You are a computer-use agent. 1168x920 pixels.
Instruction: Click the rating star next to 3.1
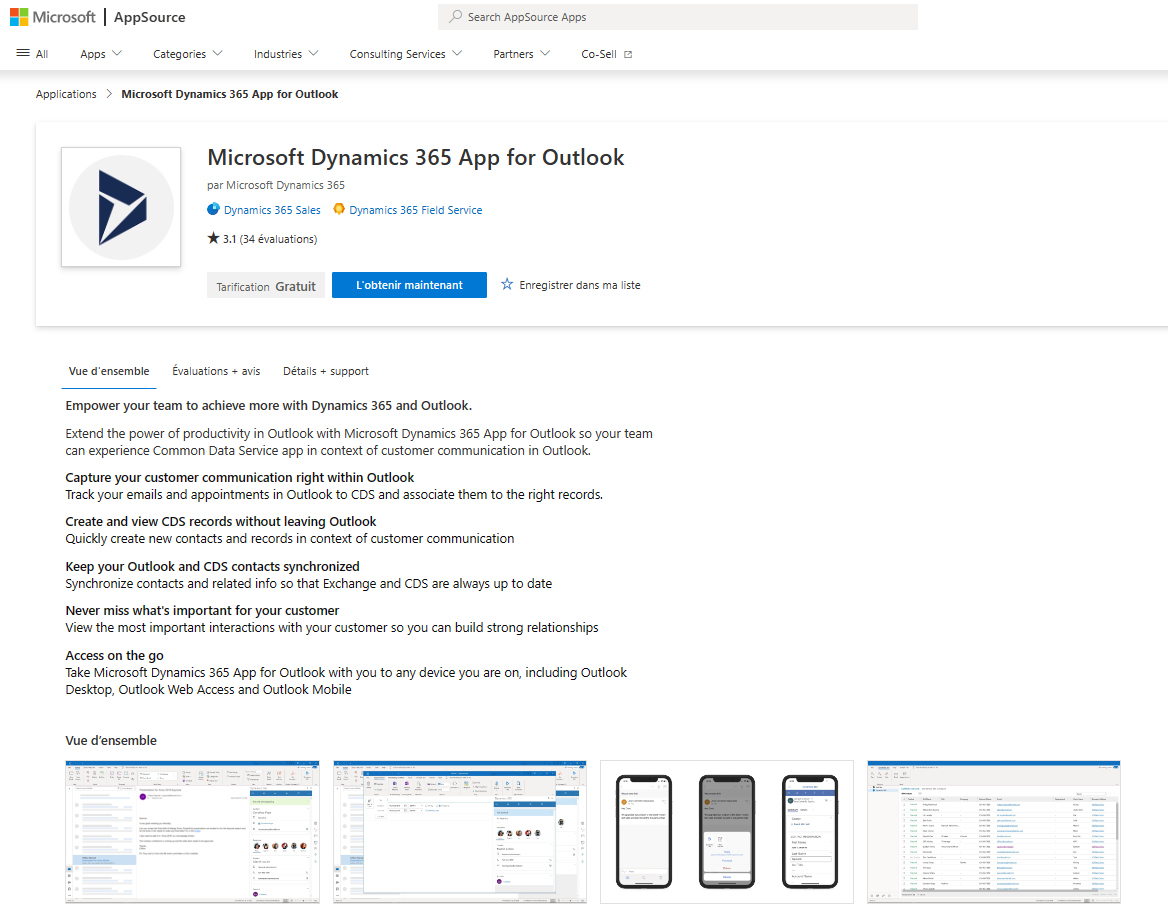click(213, 238)
